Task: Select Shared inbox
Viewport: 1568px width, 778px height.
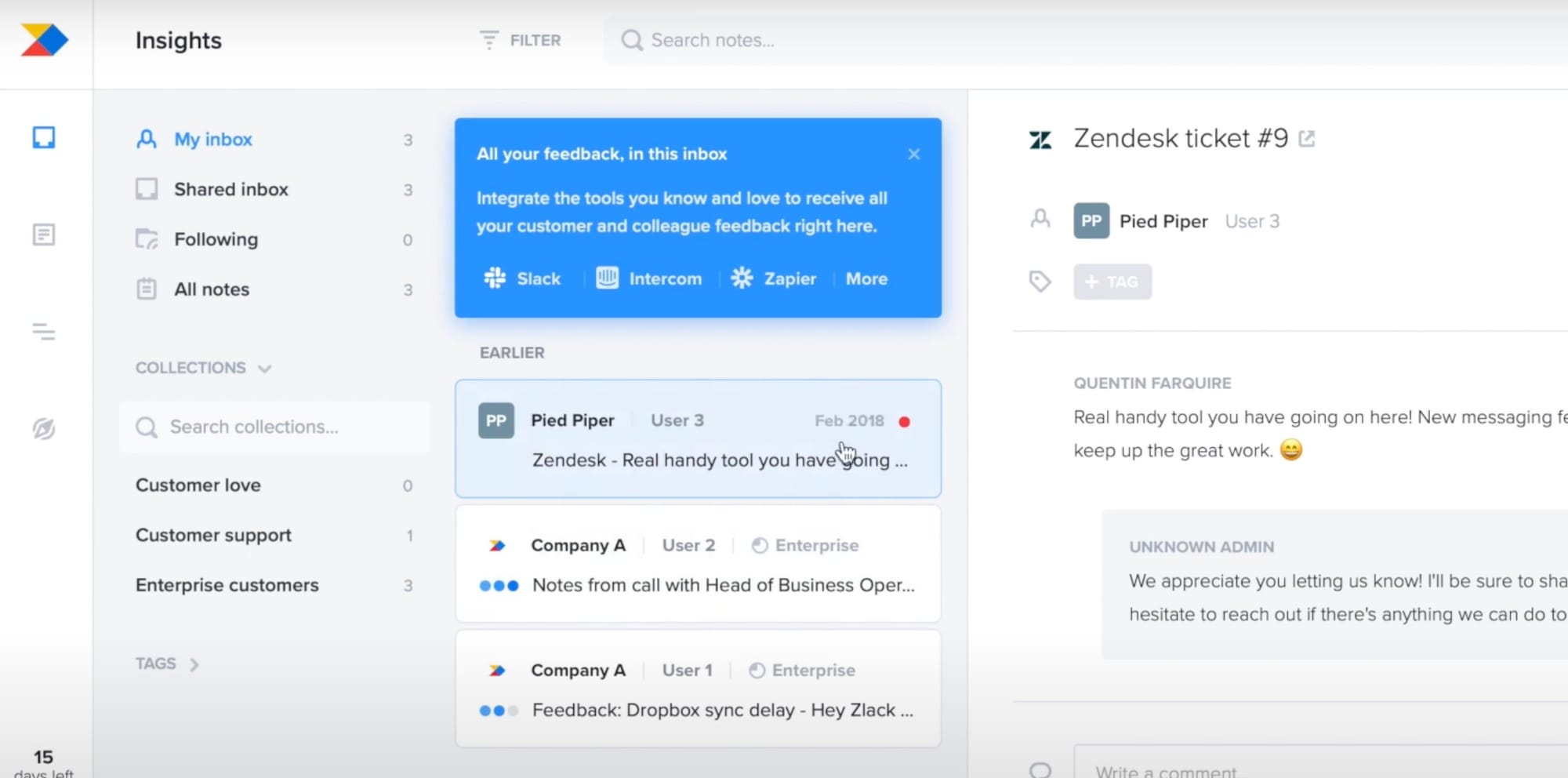Action: (274, 190)
